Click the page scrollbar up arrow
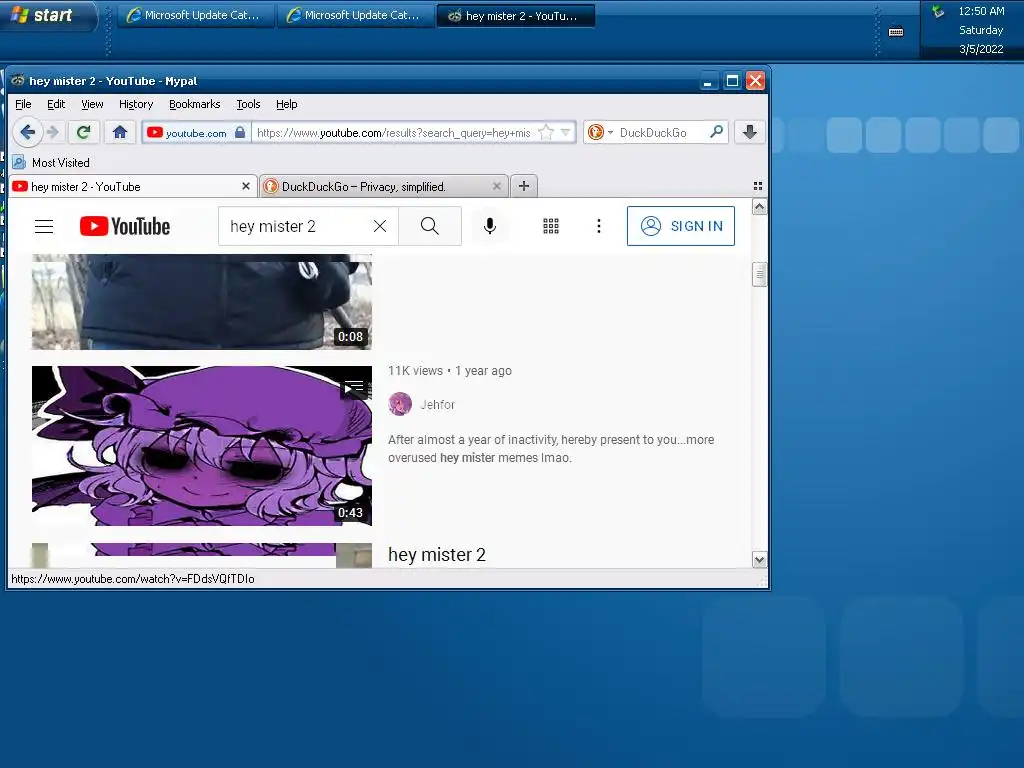 coord(759,207)
